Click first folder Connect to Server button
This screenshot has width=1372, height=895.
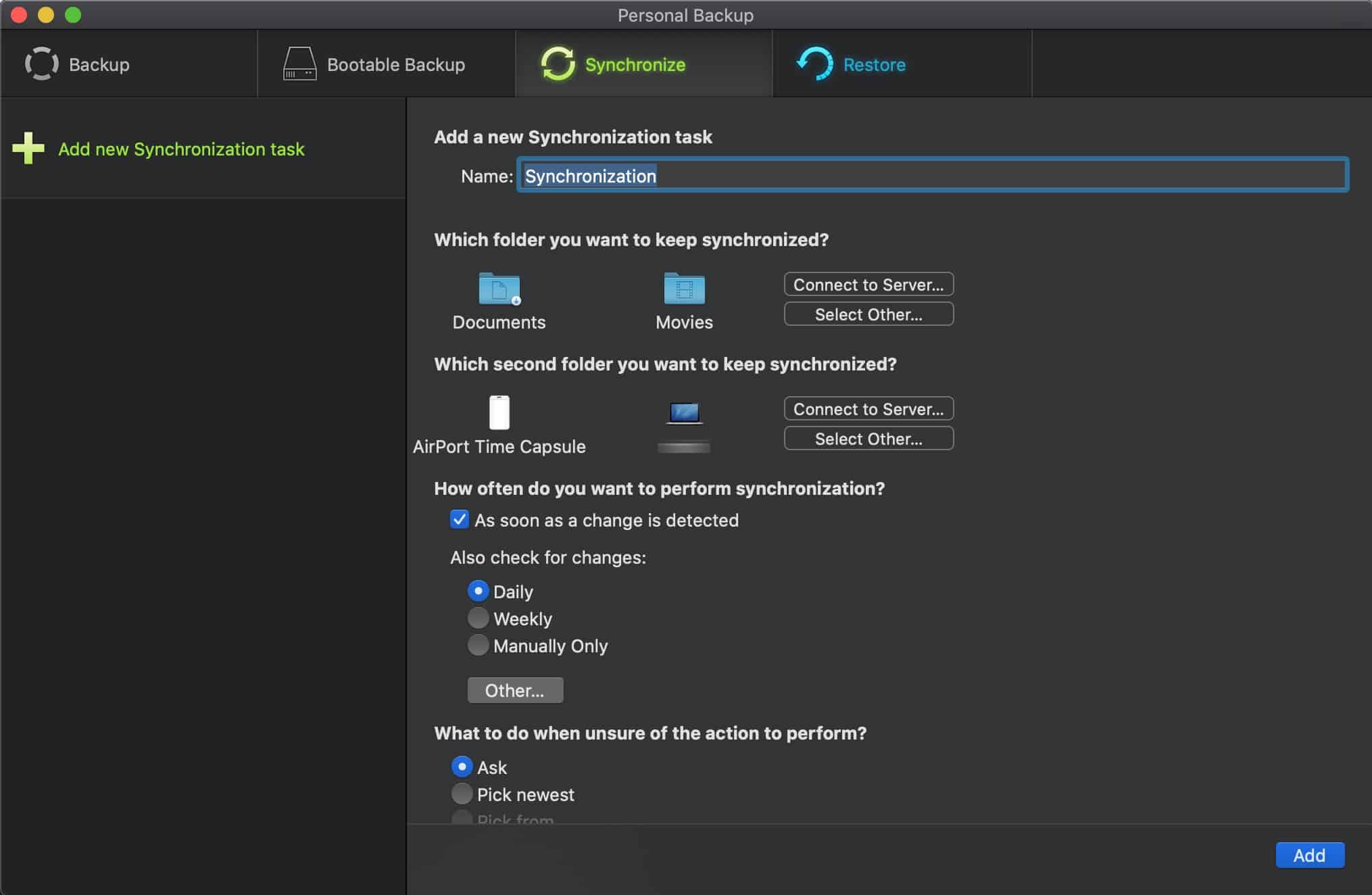(x=868, y=284)
